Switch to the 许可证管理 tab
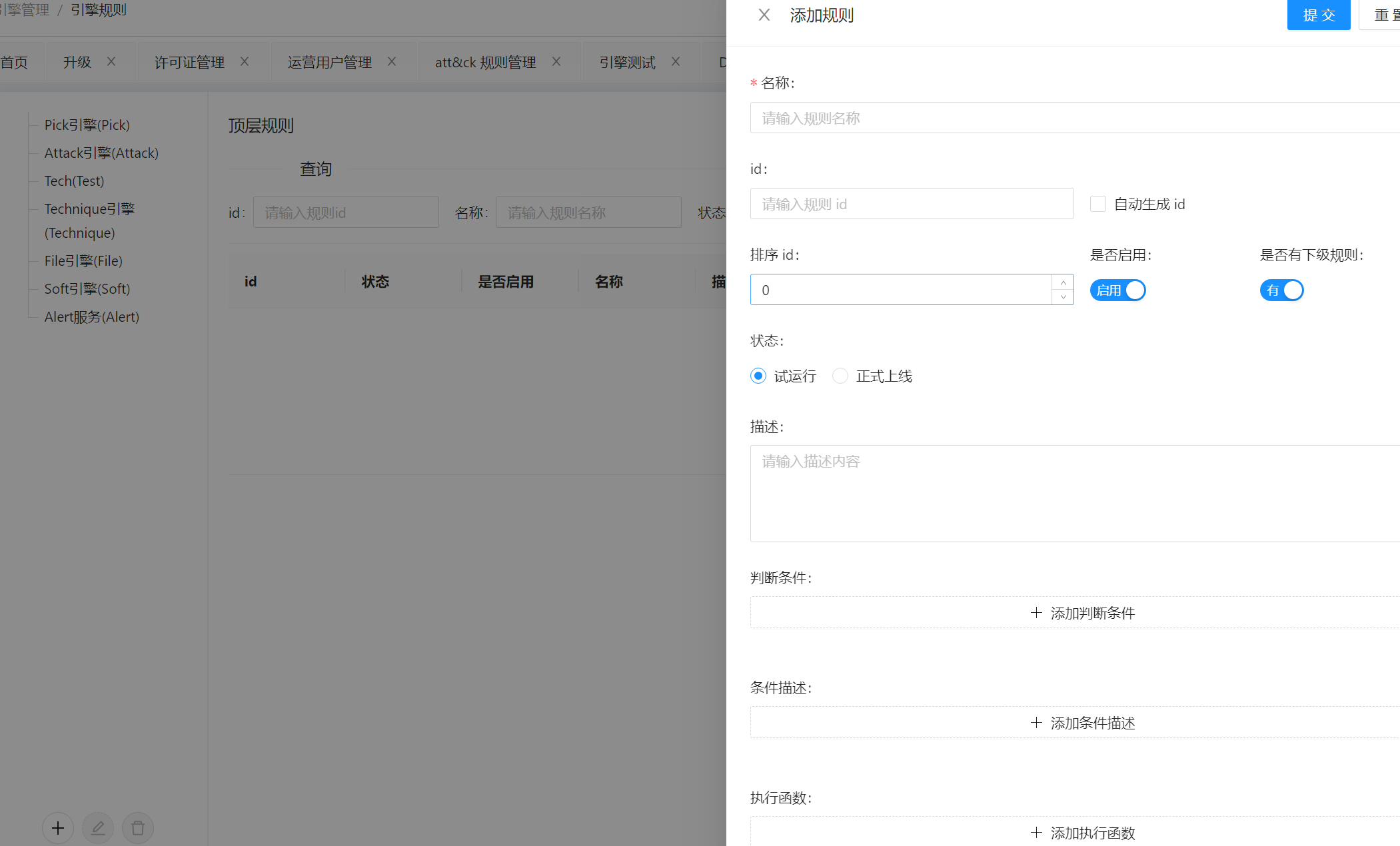 pos(189,62)
